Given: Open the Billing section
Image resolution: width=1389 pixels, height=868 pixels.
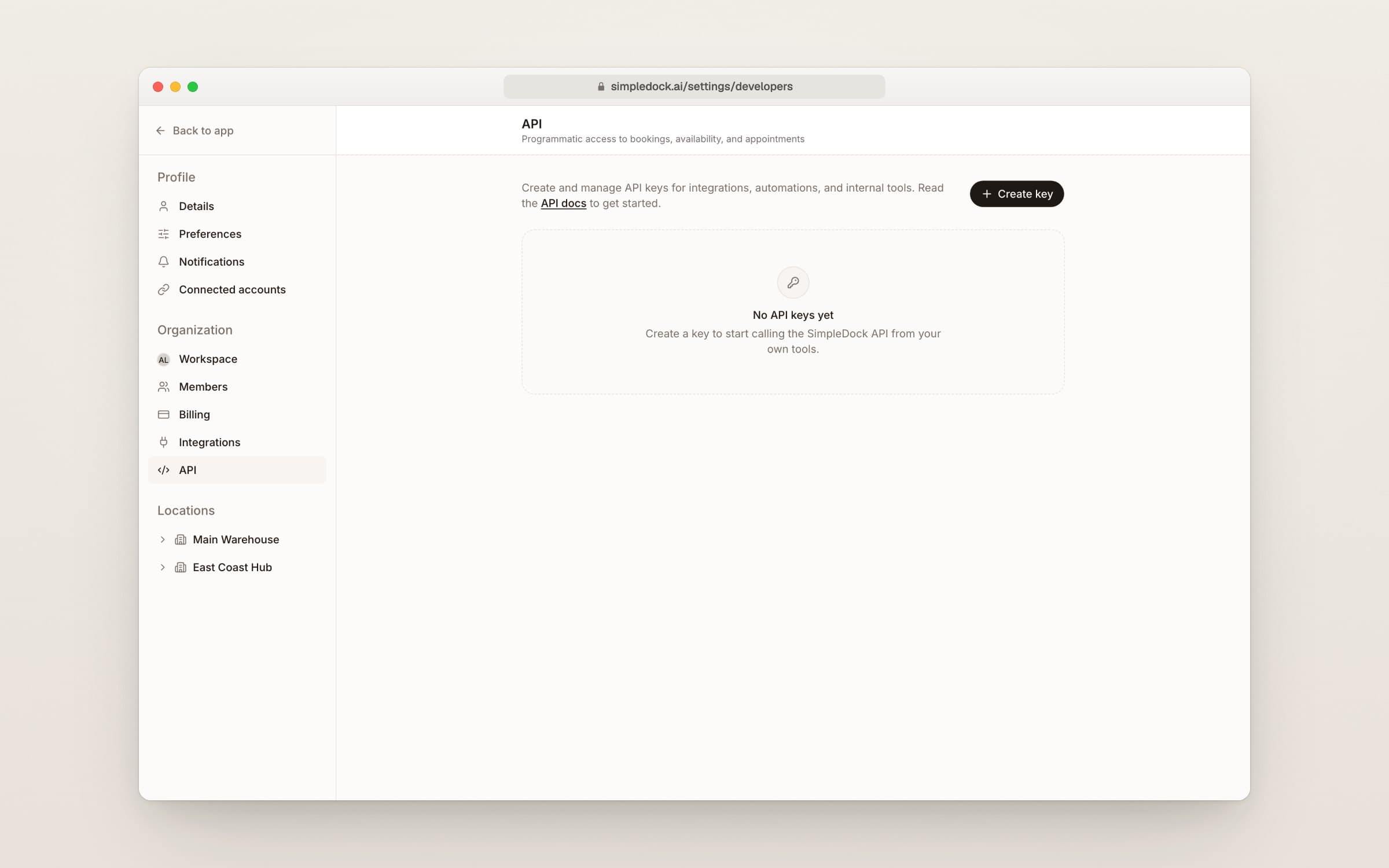Looking at the screenshot, I should pyautogui.click(x=237, y=414).
